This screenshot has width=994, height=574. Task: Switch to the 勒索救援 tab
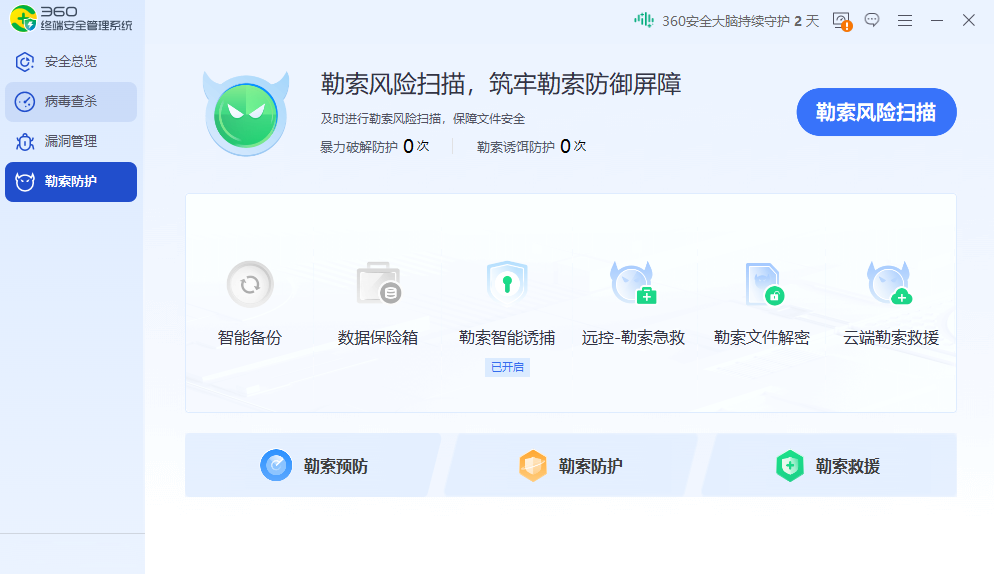(x=828, y=466)
